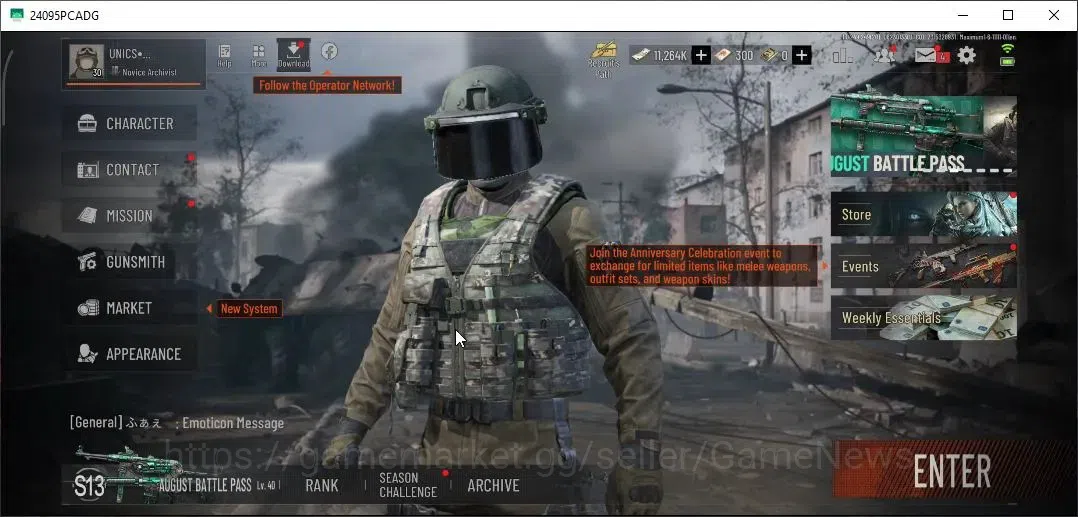Add cash with first plus button
This screenshot has height=517, width=1078.
[x=701, y=56]
